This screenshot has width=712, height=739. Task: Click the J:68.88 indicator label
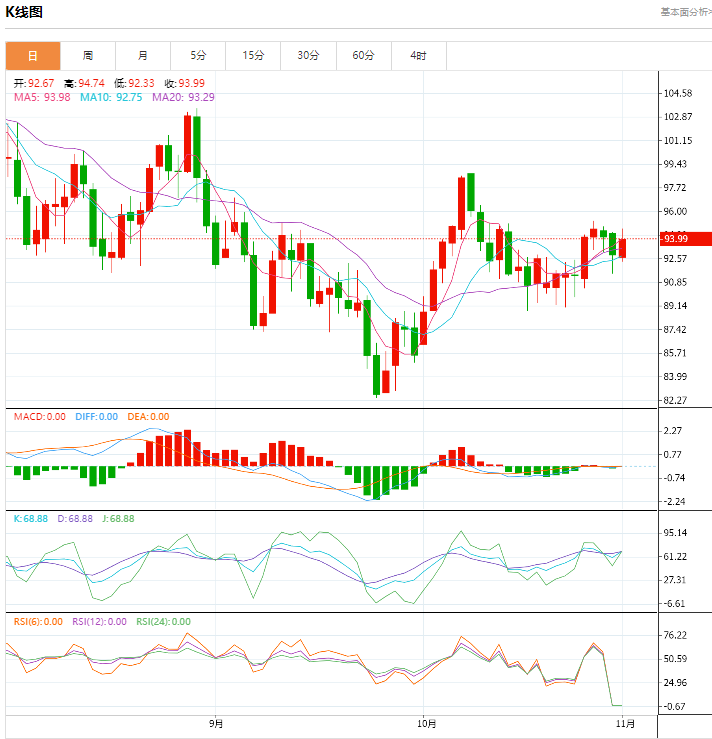click(118, 518)
